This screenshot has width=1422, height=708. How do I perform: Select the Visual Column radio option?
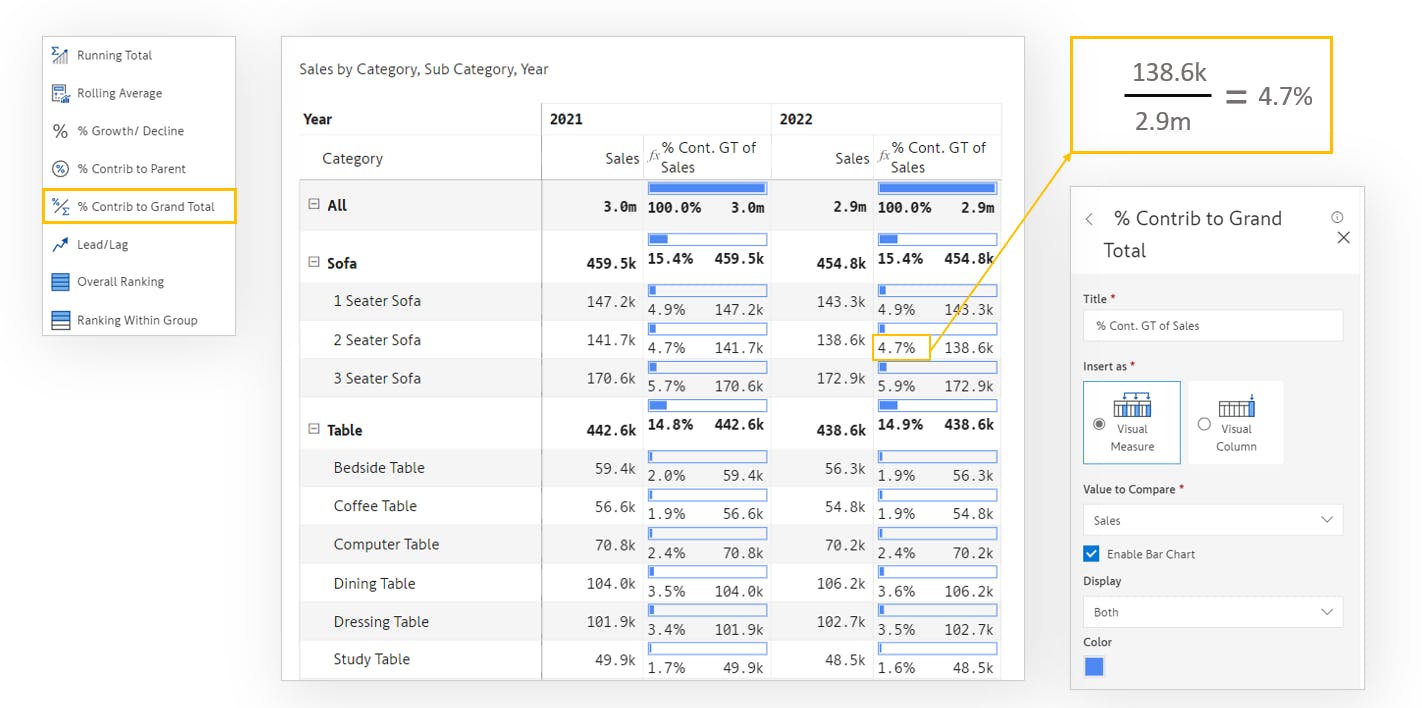[1204, 424]
